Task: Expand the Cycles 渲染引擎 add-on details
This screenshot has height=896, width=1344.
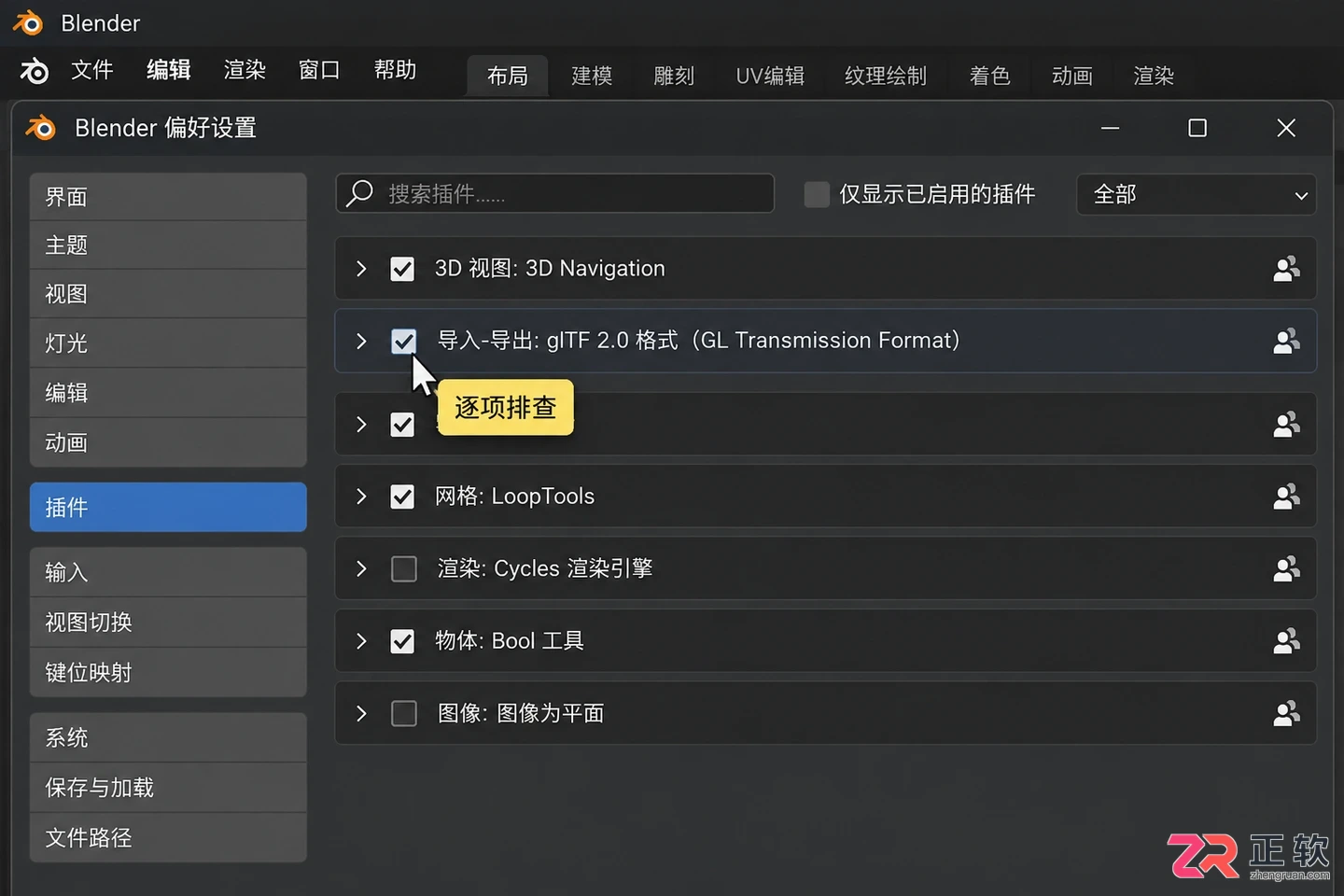Action: [361, 568]
